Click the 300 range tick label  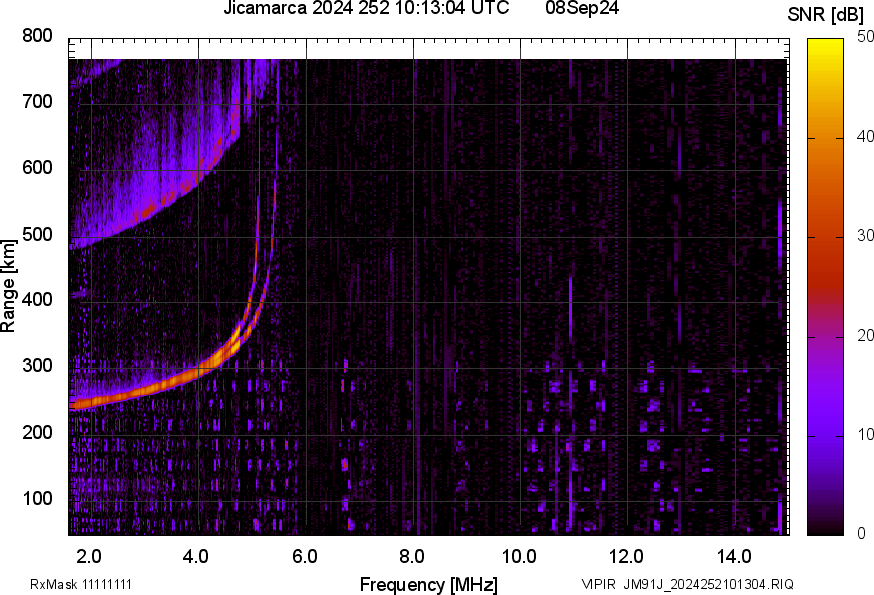[37, 366]
